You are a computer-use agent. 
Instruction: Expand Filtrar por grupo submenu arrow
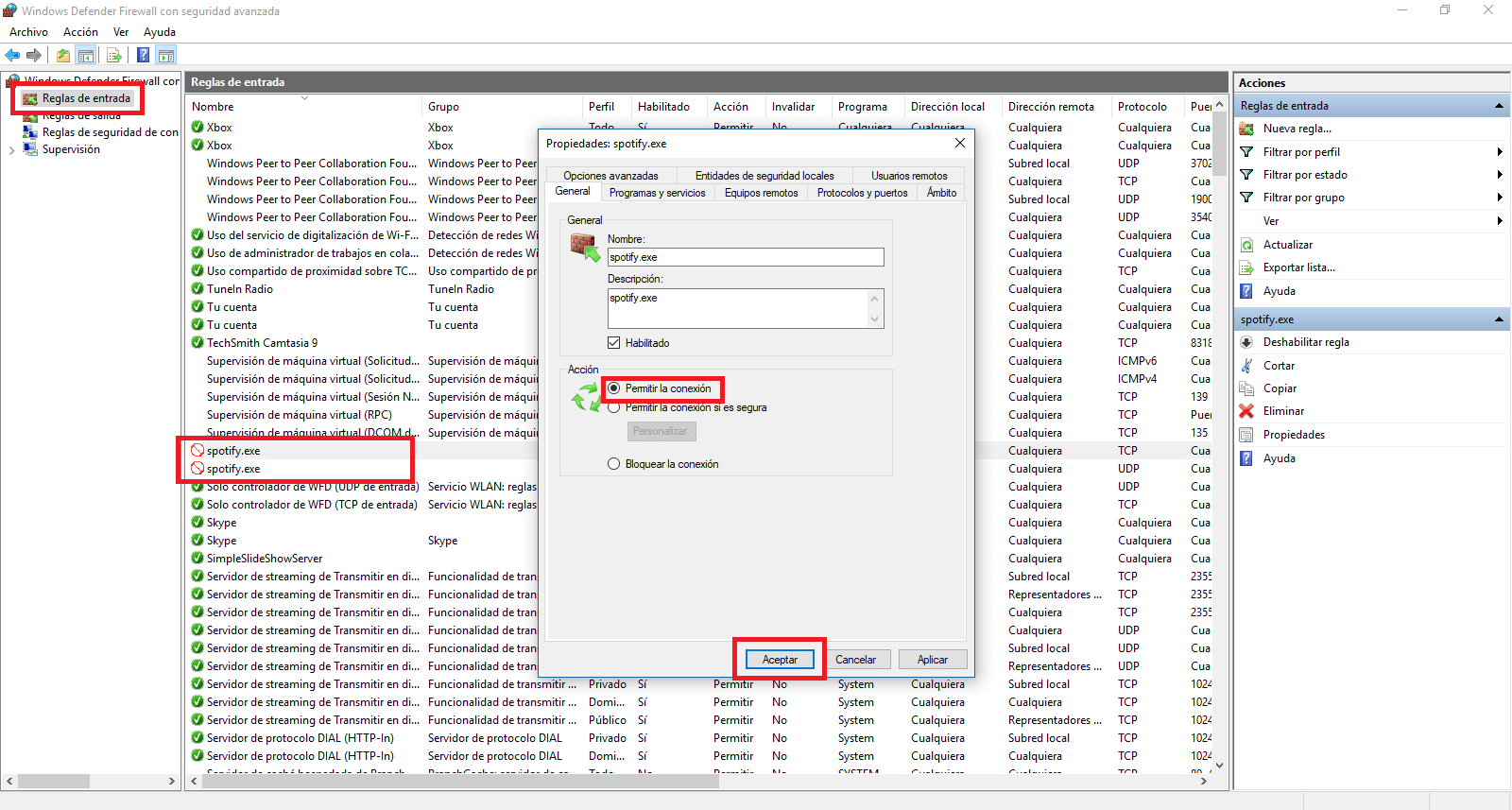pos(1500,198)
